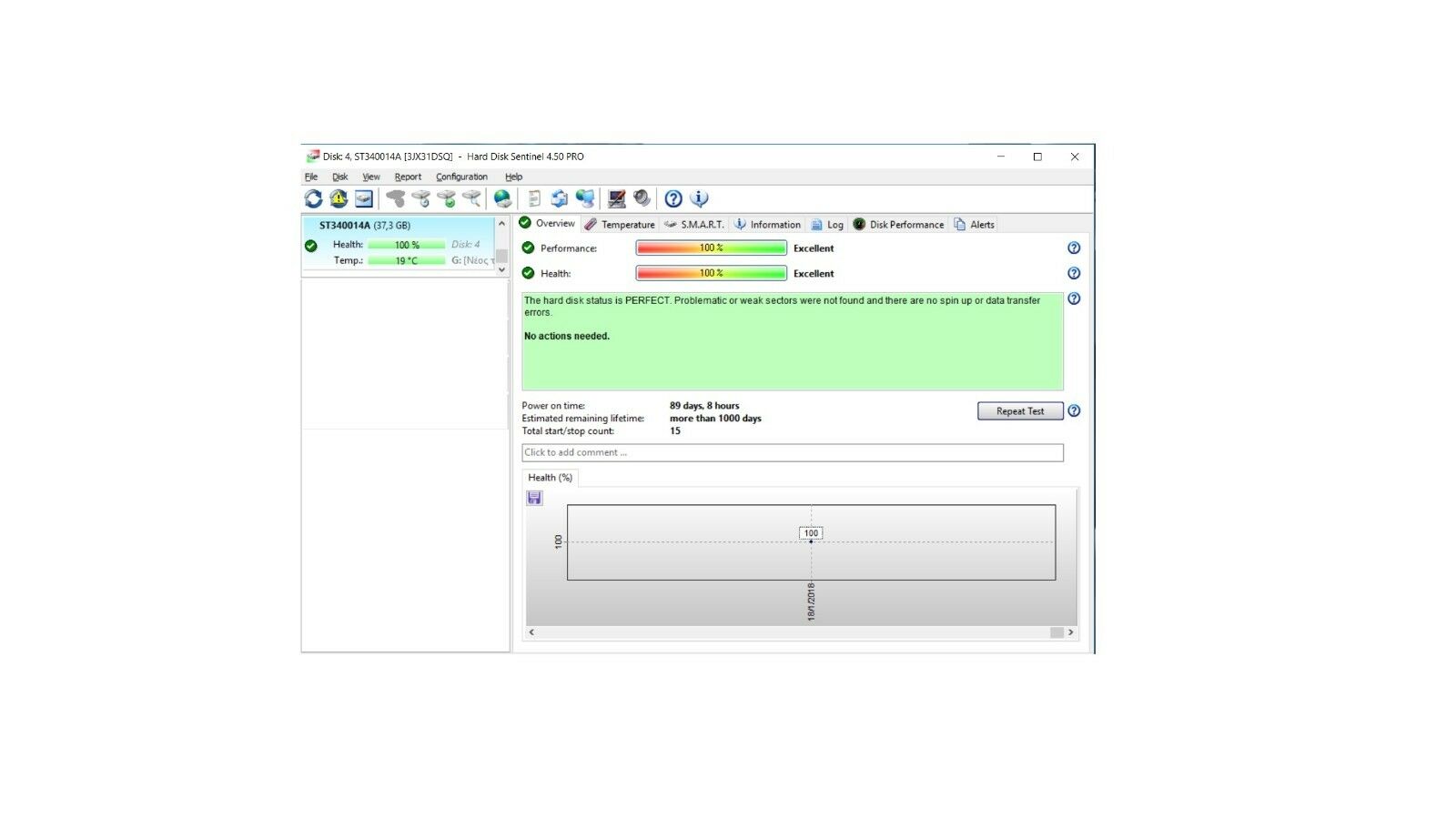
Task: Click the disk test icon with the green checkmark
Action: click(446, 198)
